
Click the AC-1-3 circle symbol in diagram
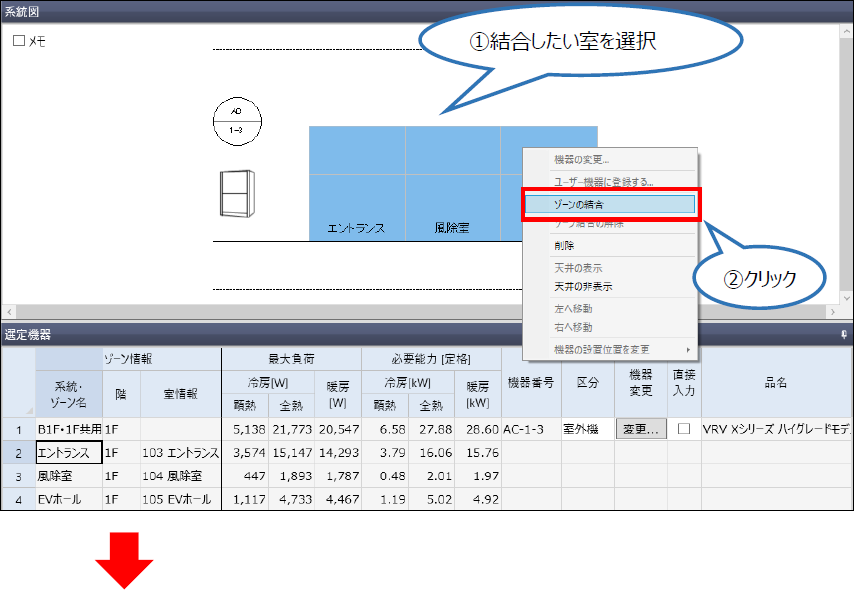(236, 121)
